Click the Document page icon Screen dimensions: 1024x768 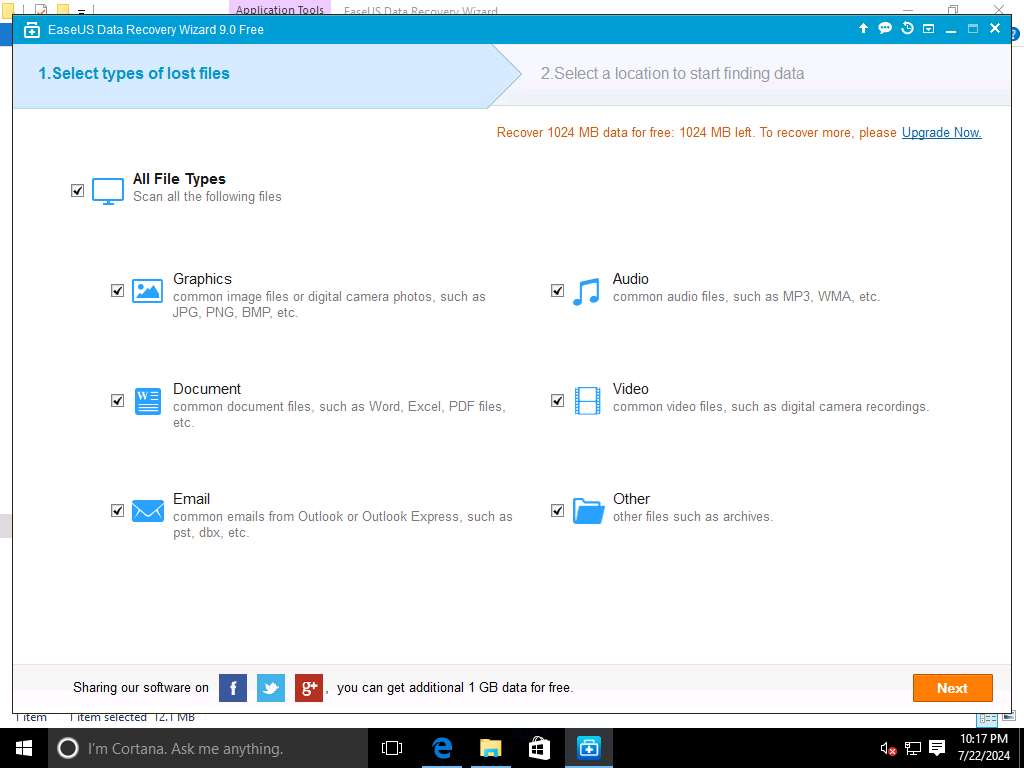point(148,401)
